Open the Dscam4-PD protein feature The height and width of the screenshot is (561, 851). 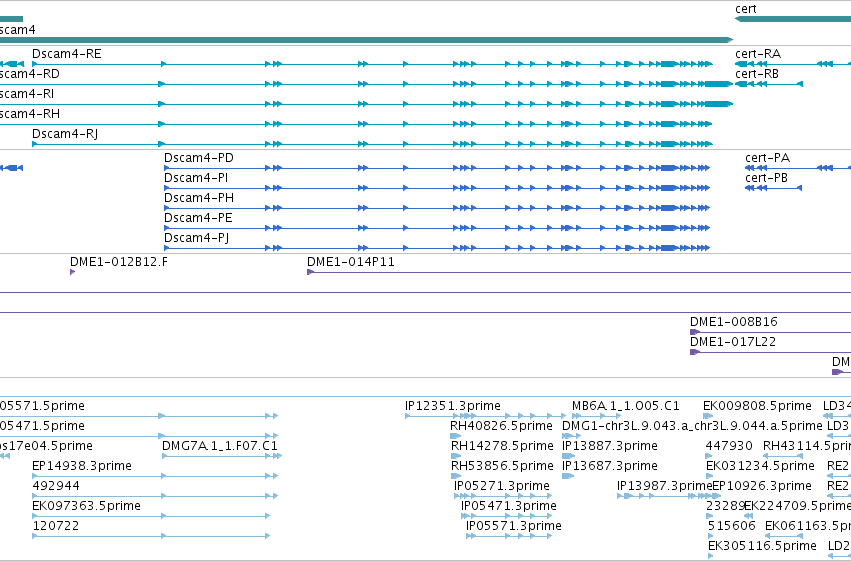coord(437,168)
